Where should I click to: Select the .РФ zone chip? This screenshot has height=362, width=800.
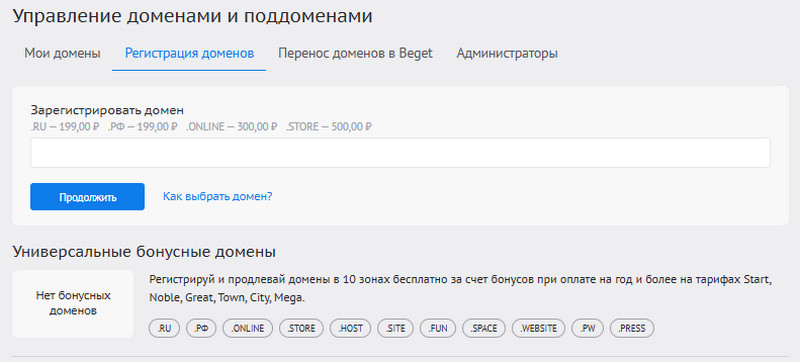point(201,328)
